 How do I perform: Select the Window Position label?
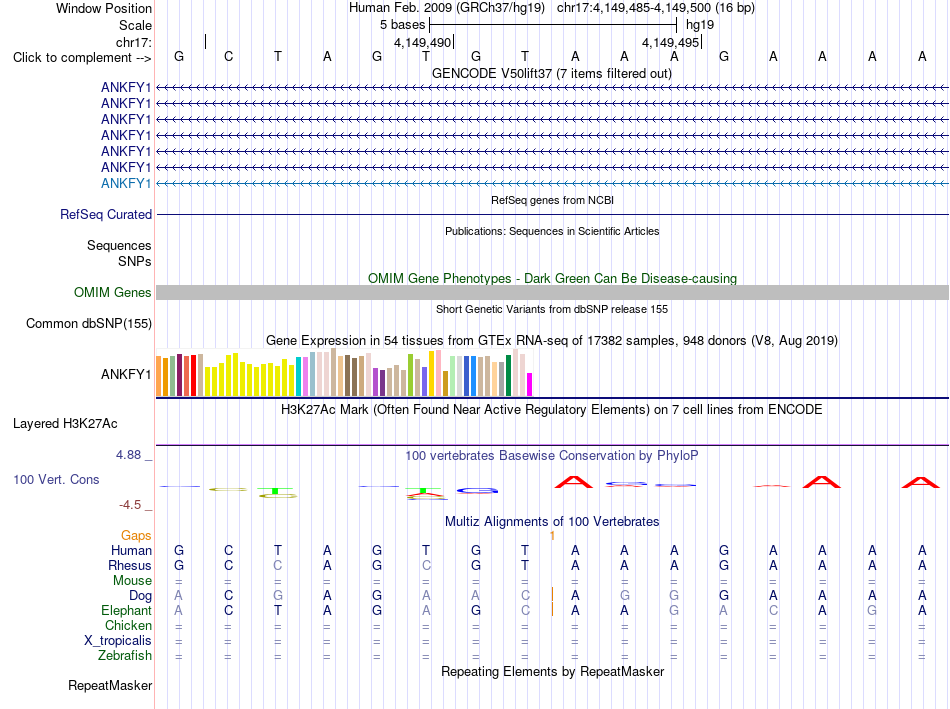tap(104, 8)
